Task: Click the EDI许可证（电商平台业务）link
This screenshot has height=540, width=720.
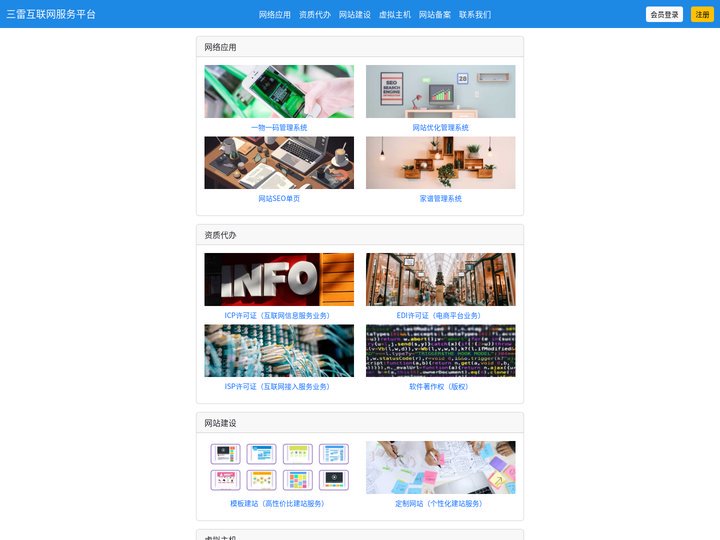Action: pos(439,315)
